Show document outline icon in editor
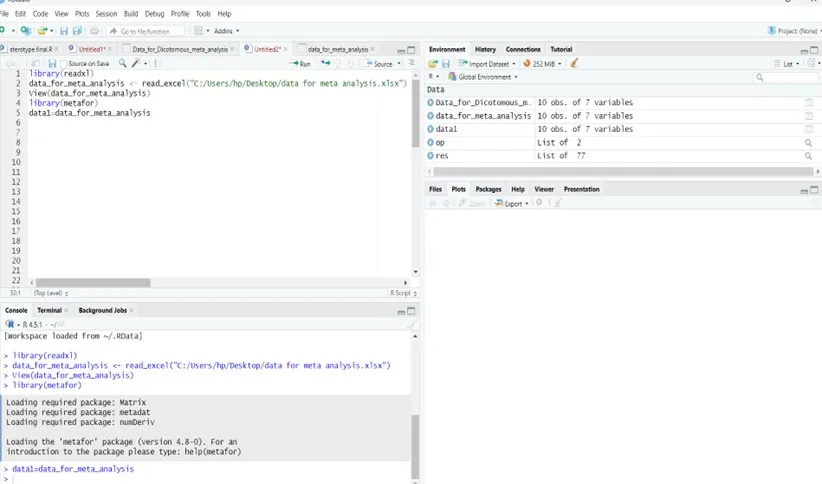Screen dimensions: 822x484 [x=412, y=63]
